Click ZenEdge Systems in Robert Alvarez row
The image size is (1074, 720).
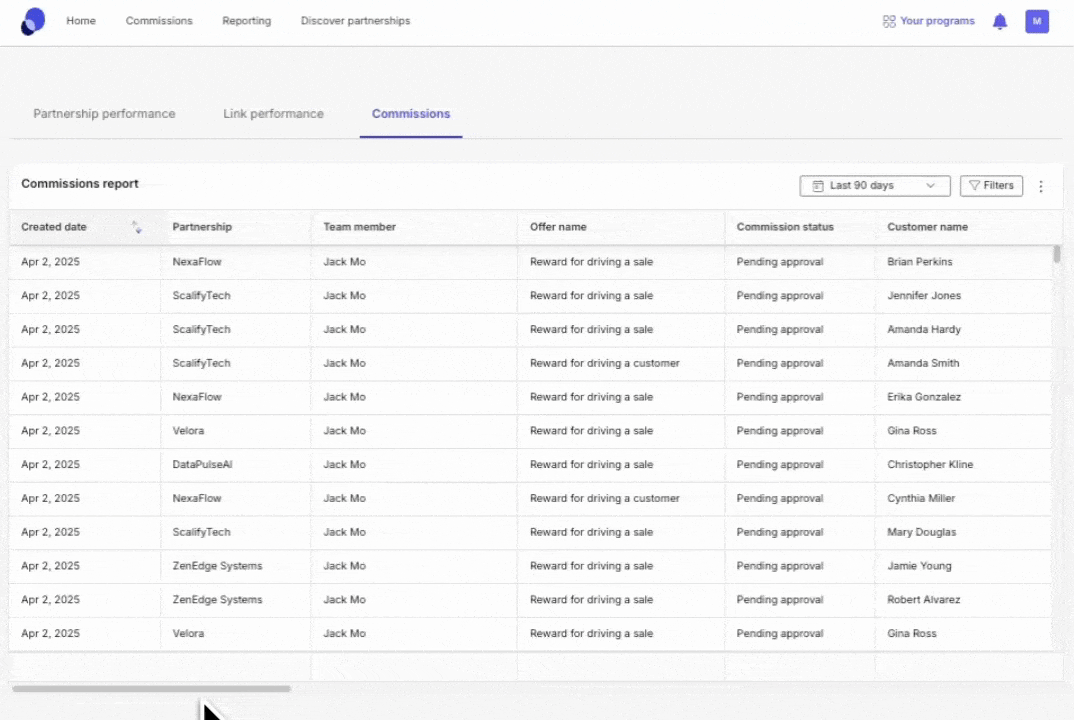217,599
